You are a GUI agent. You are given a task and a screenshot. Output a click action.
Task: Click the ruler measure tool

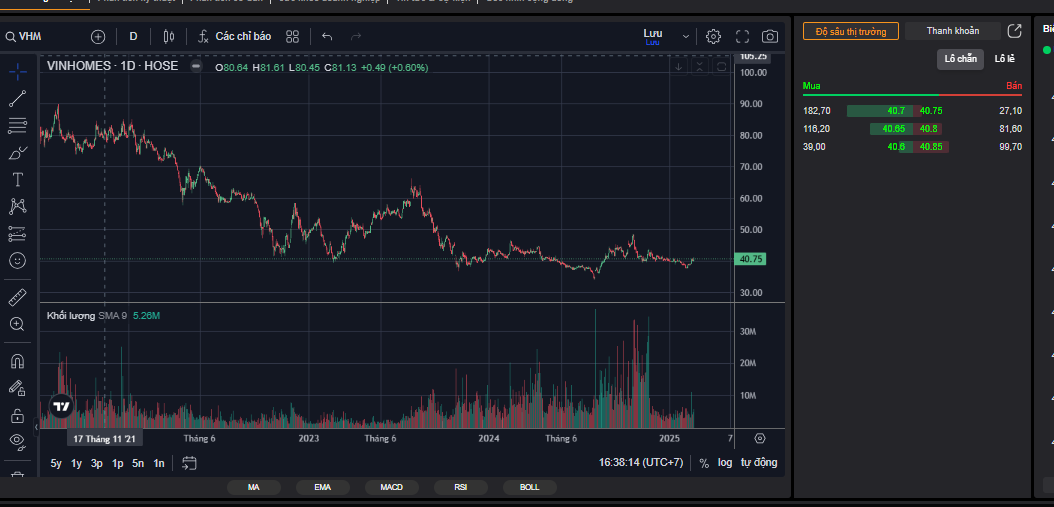[17, 297]
